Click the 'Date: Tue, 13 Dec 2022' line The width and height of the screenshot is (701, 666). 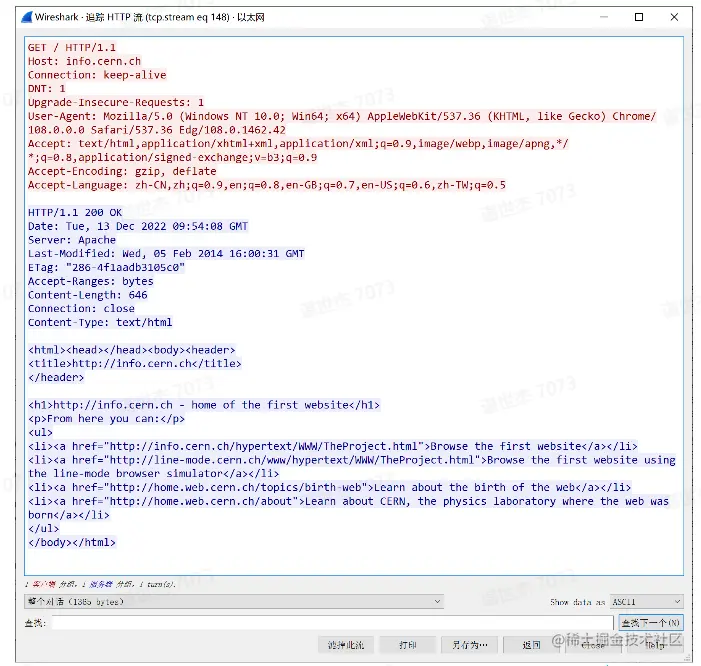pyautogui.click(x=138, y=226)
